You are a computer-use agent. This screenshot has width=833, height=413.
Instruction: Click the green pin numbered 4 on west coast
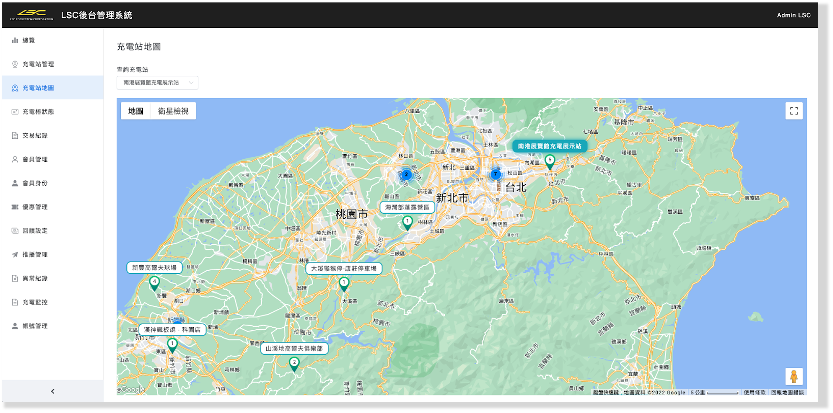(x=154, y=283)
